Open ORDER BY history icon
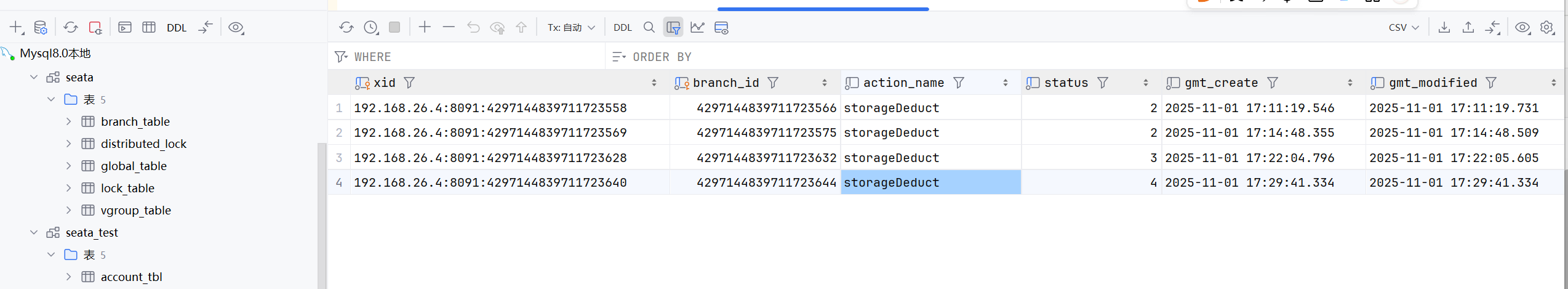The height and width of the screenshot is (289, 1568). [619, 57]
